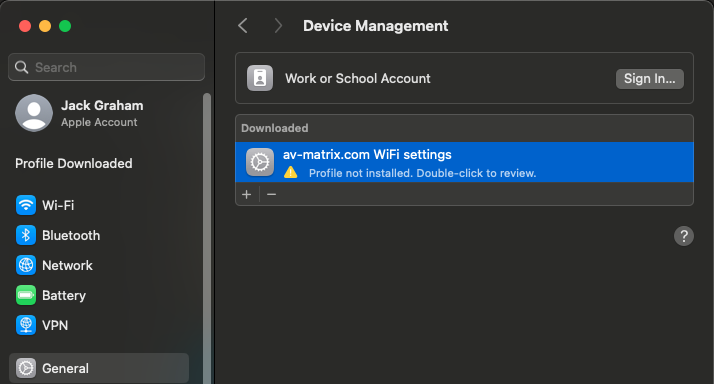
Task: Click the magnifying glass search icon
Action: point(21,67)
